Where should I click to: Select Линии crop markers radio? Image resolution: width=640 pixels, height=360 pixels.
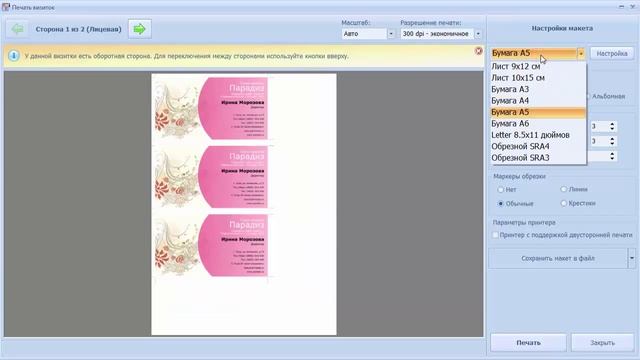[564, 189]
